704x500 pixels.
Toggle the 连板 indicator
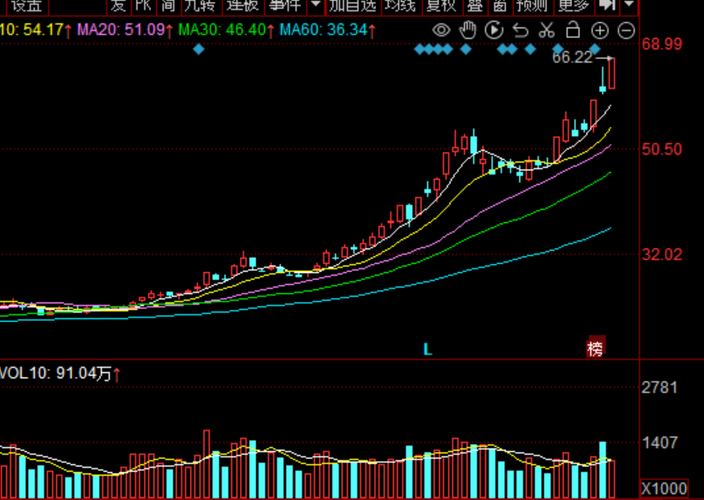pyautogui.click(x=243, y=6)
